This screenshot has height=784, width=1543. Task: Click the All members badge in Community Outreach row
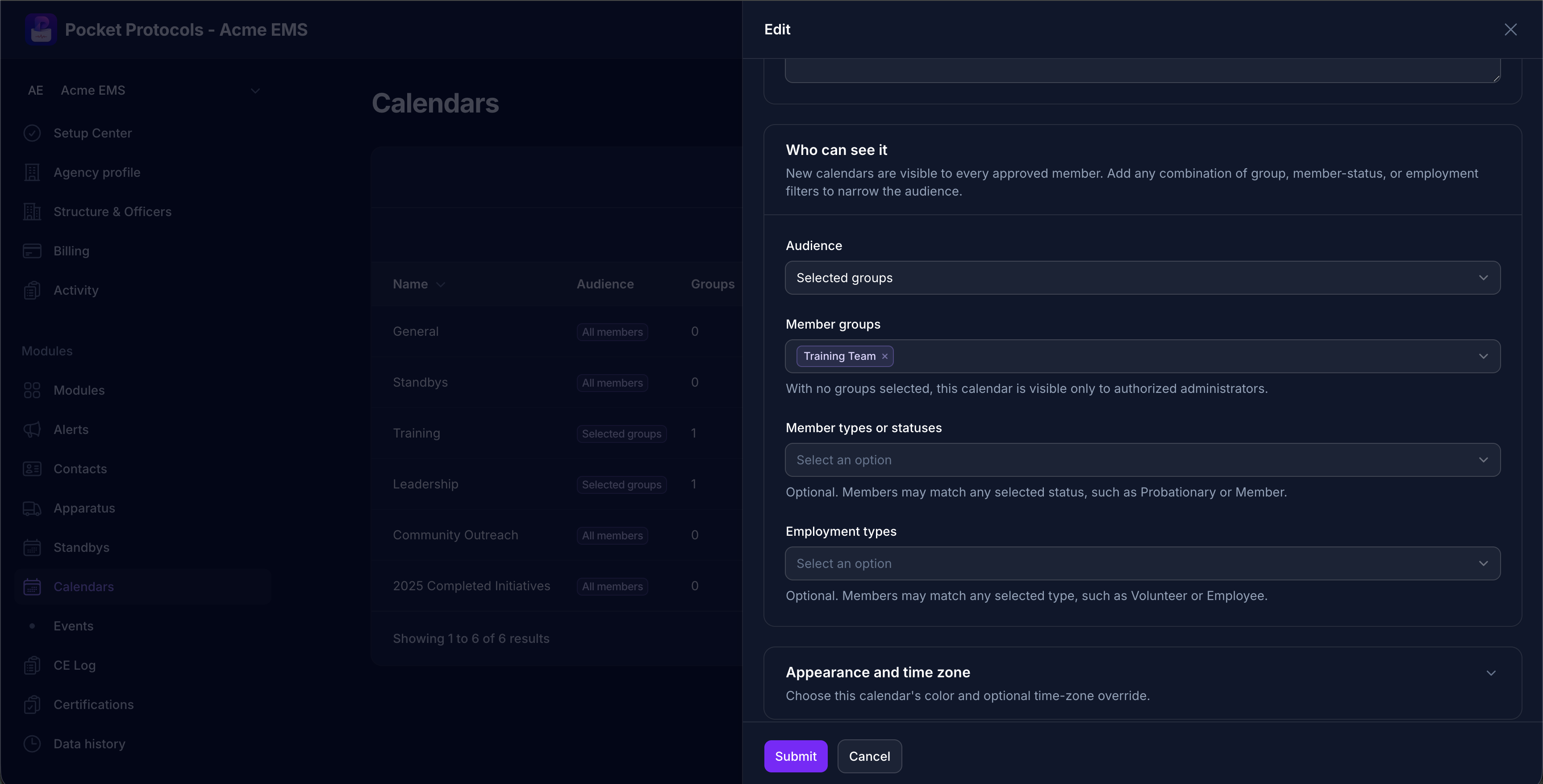click(612, 535)
